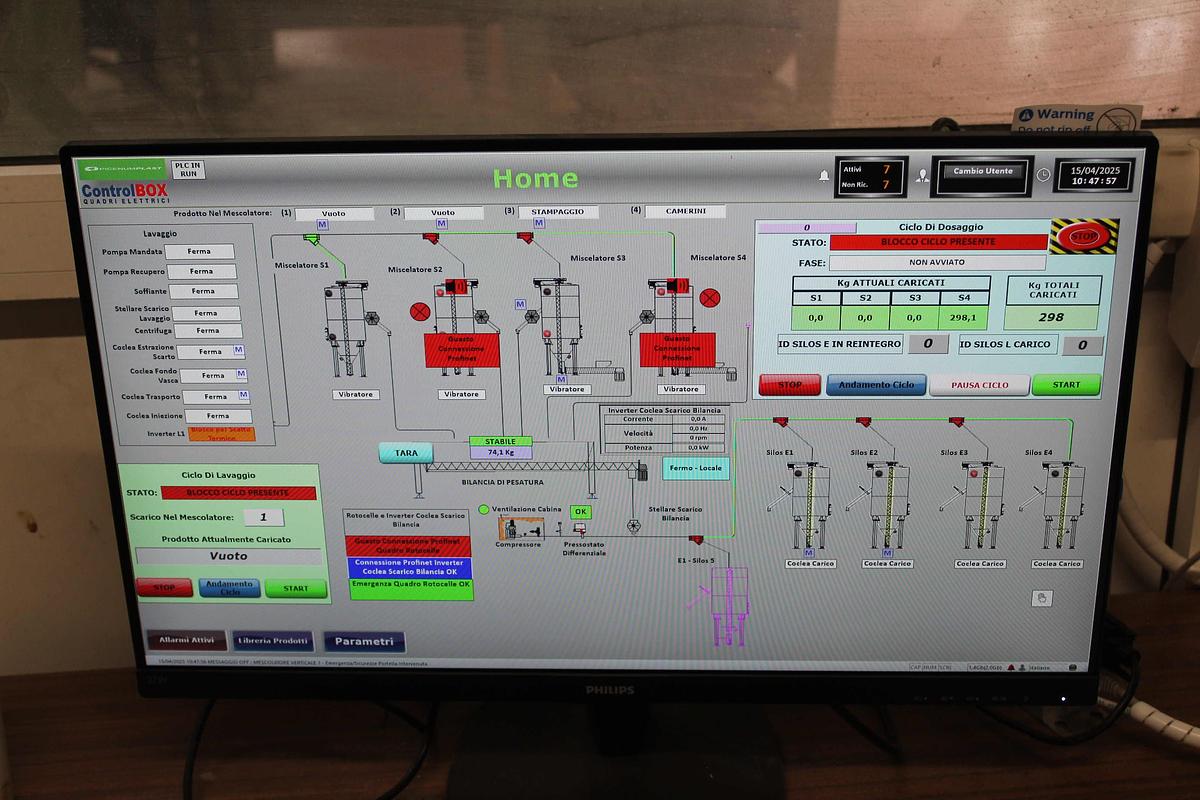Viewport: 1200px width, 800px height.
Task: Click the compressor icon under Ventilazione Cabina
Action: tap(519, 527)
